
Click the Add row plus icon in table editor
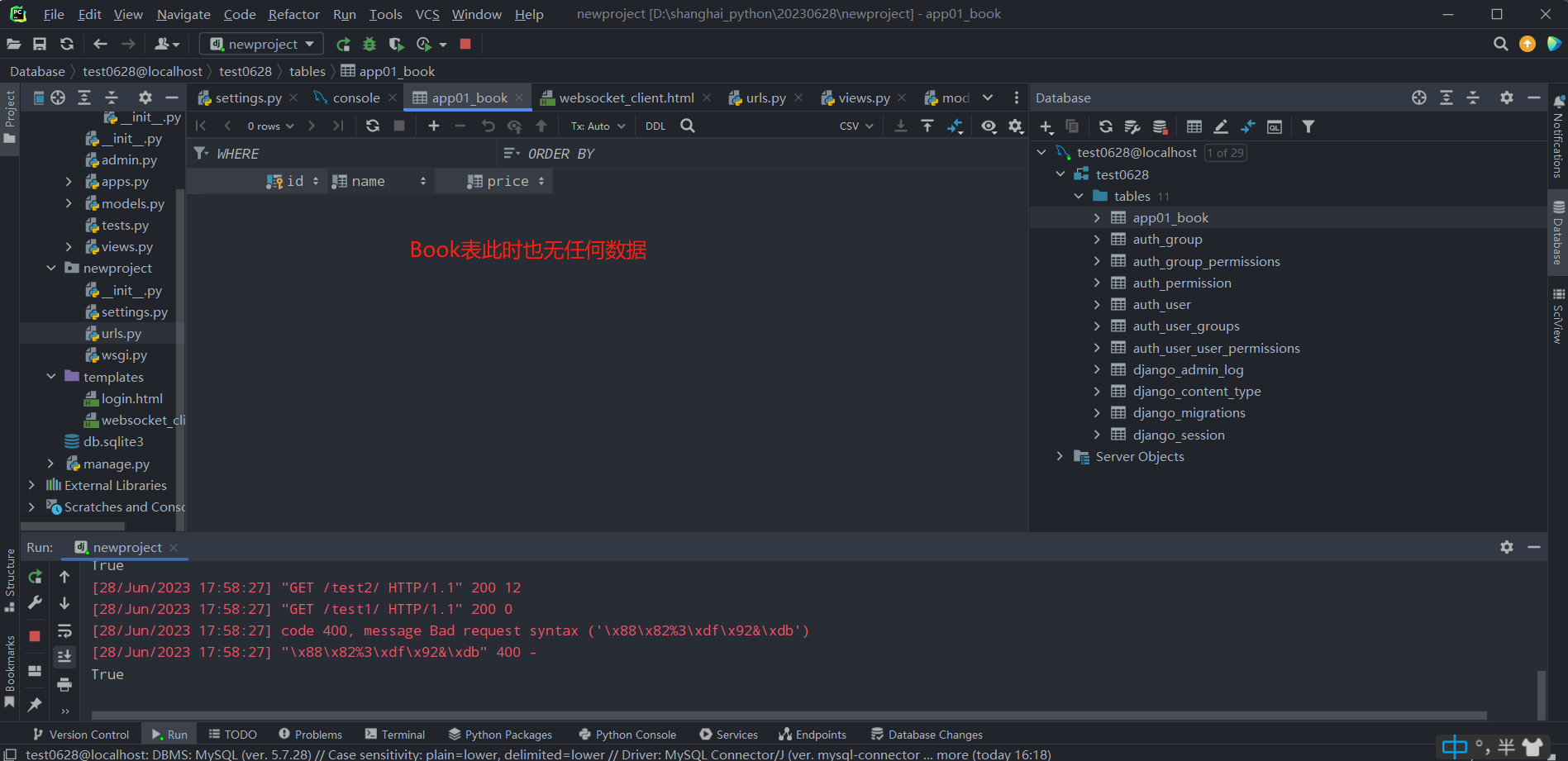tap(434, 126)
